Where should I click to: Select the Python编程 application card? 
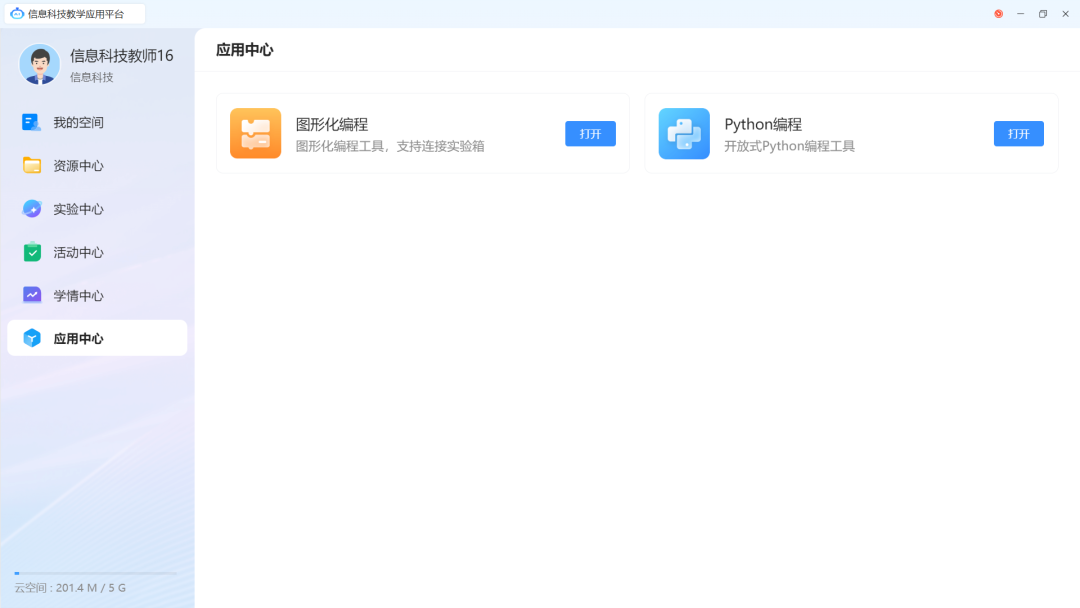(x=850, y=132)
